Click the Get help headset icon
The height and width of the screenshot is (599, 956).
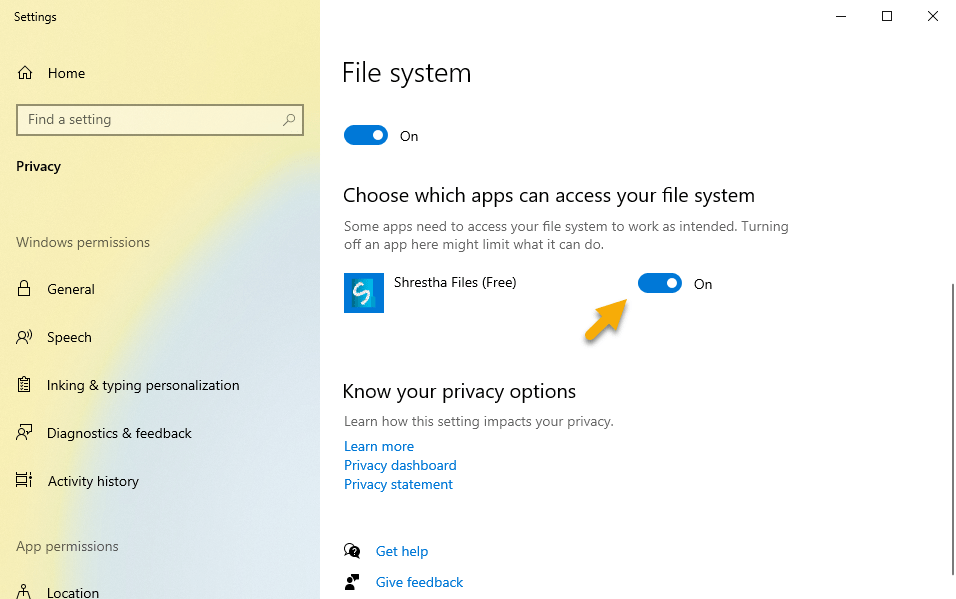point(352,551)
